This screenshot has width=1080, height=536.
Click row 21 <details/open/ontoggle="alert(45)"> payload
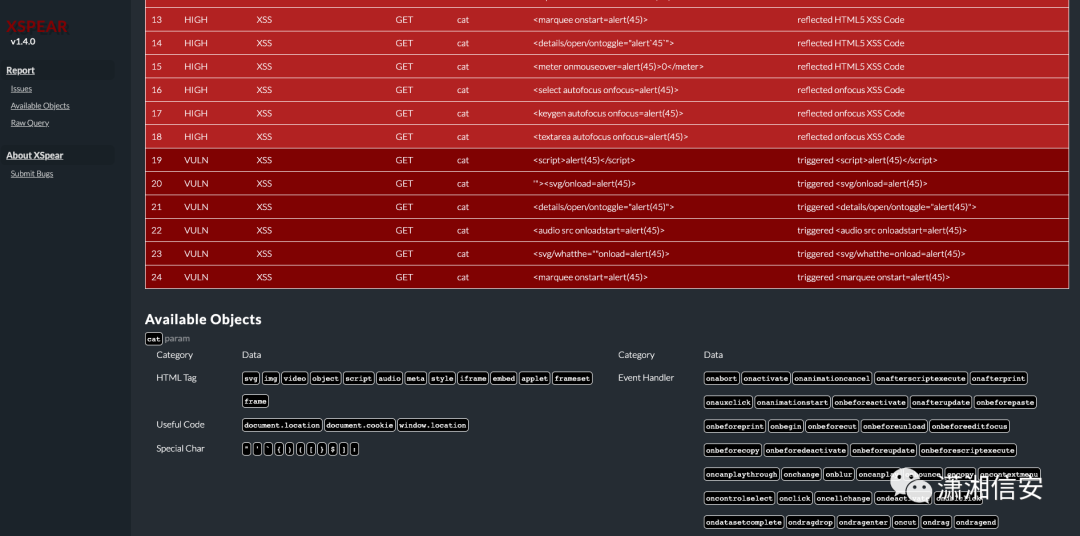point(603,207)
